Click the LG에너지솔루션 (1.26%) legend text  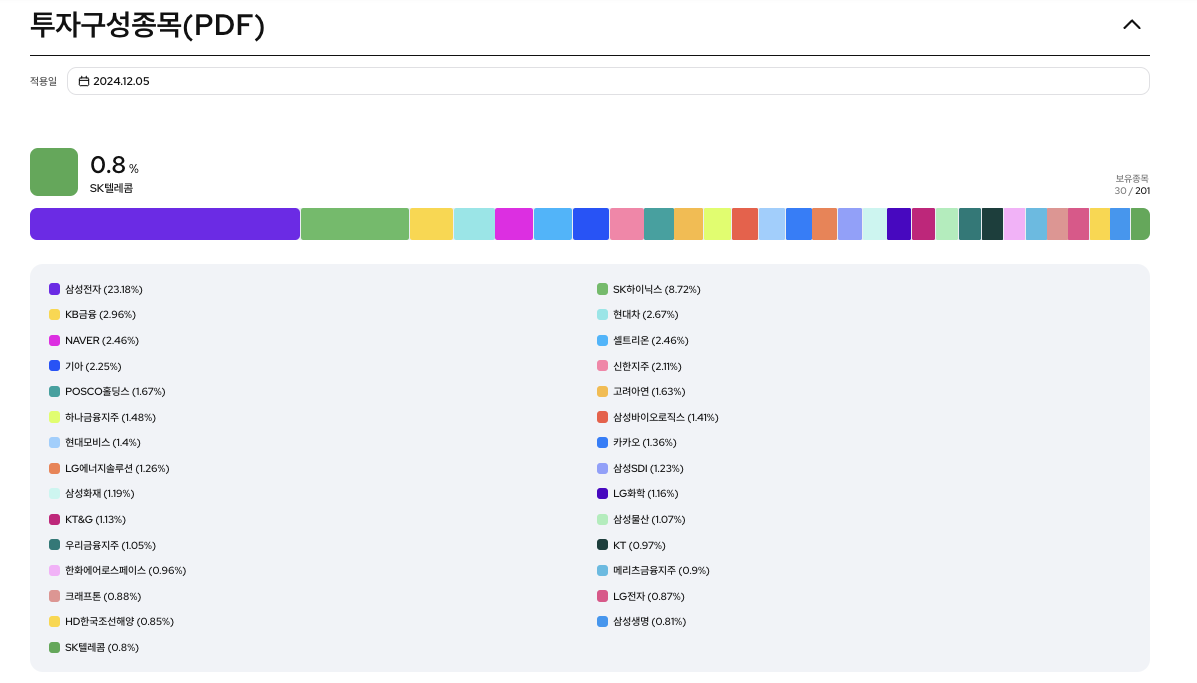(117, 469)
